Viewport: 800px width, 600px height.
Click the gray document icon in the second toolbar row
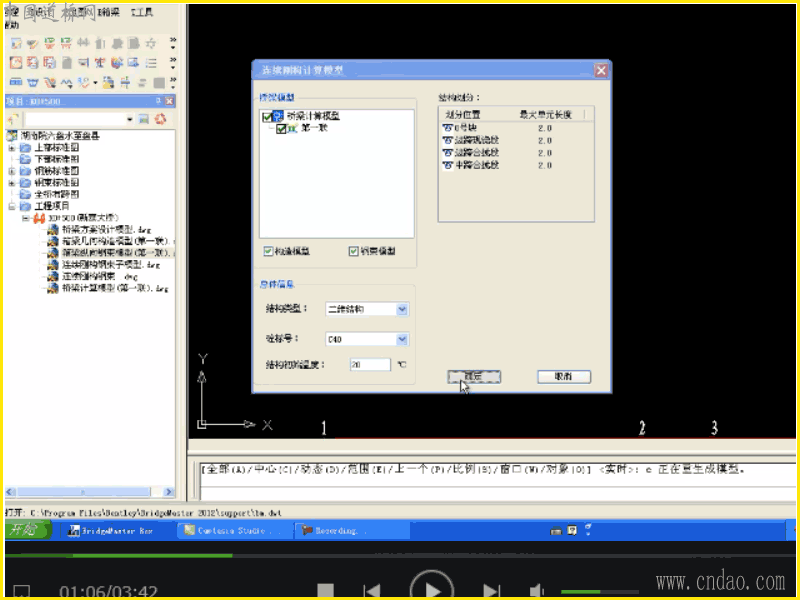point(66,63)
